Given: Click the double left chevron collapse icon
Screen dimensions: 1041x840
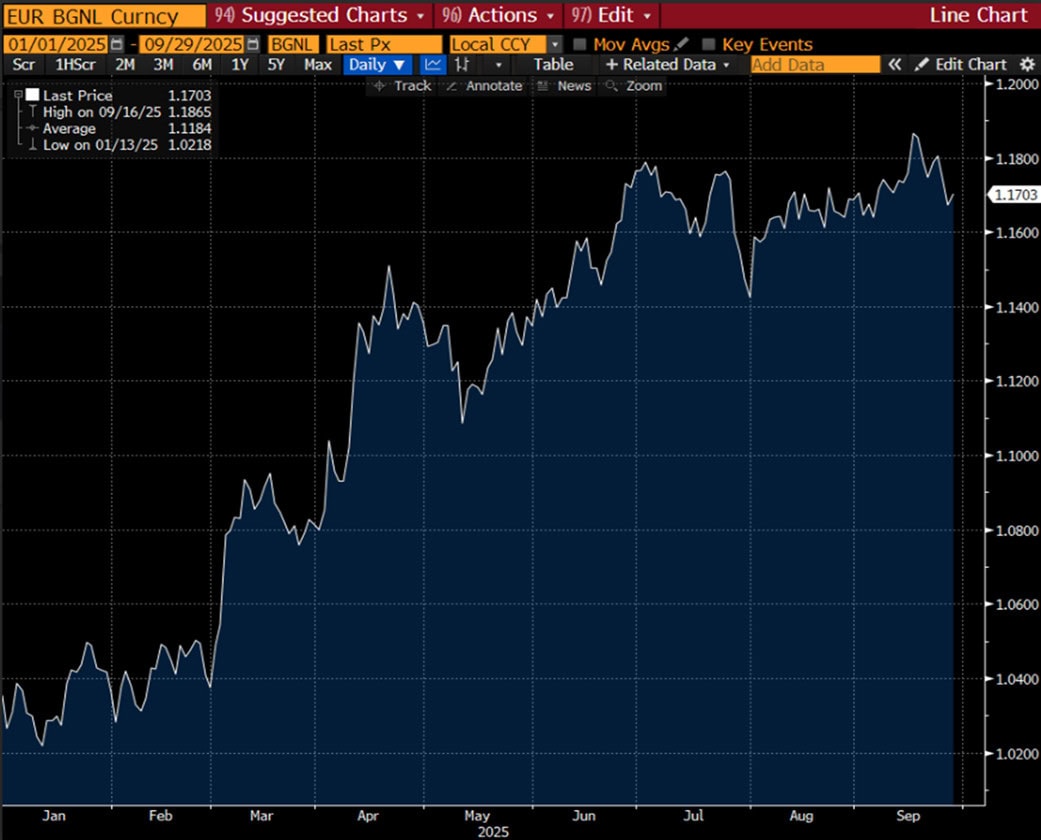Looking at the screenshot, I should [x=895, y=64].
